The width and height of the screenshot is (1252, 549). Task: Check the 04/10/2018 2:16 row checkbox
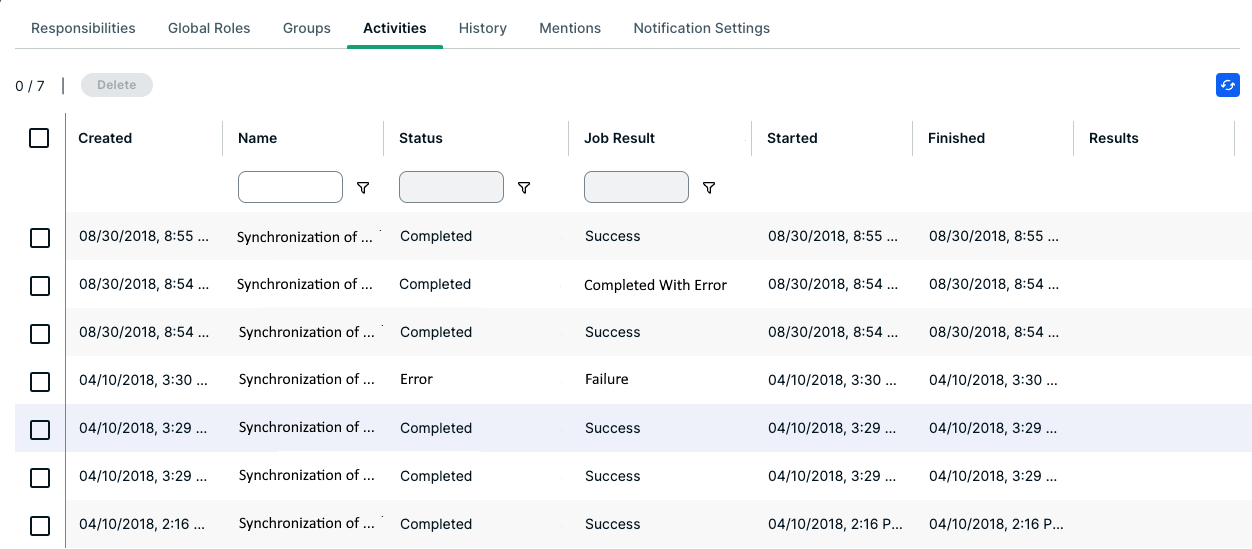40,525
